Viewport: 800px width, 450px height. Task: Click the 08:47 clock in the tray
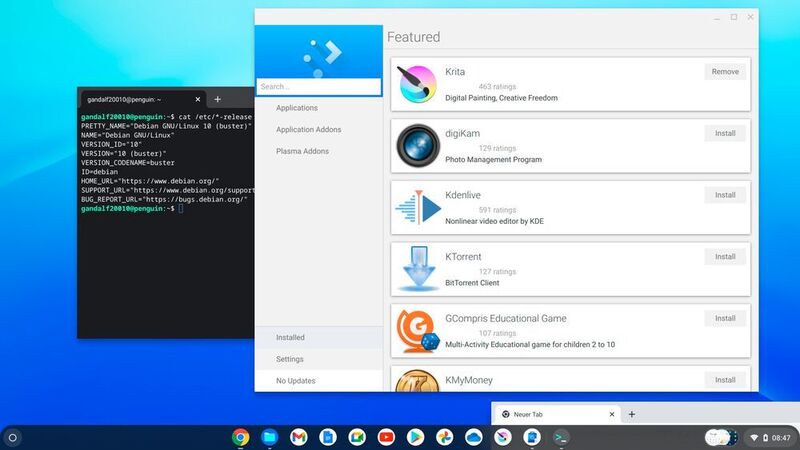[781, 438]
